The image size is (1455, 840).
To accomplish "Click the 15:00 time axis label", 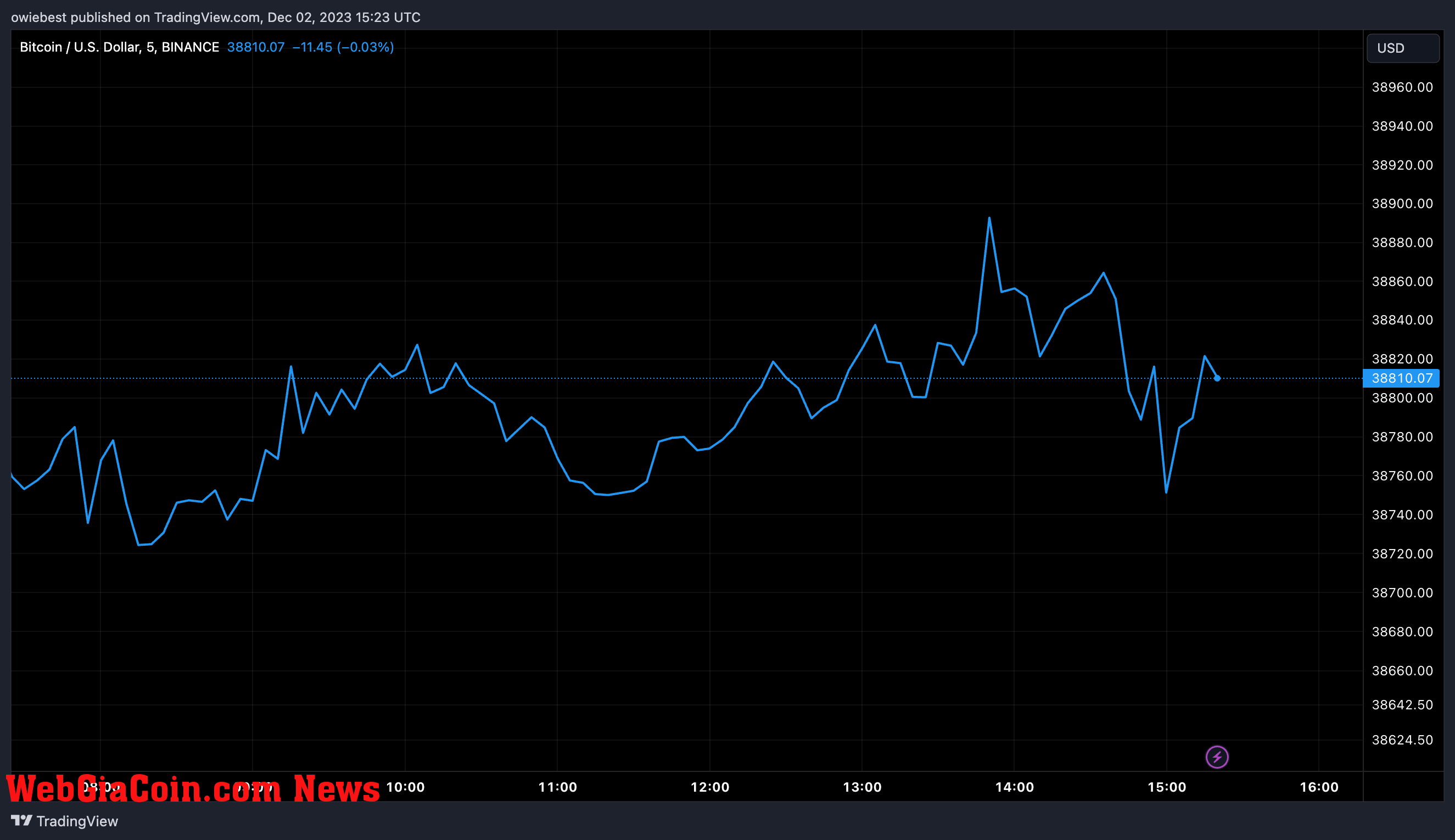I will (x=1167, y=787).
